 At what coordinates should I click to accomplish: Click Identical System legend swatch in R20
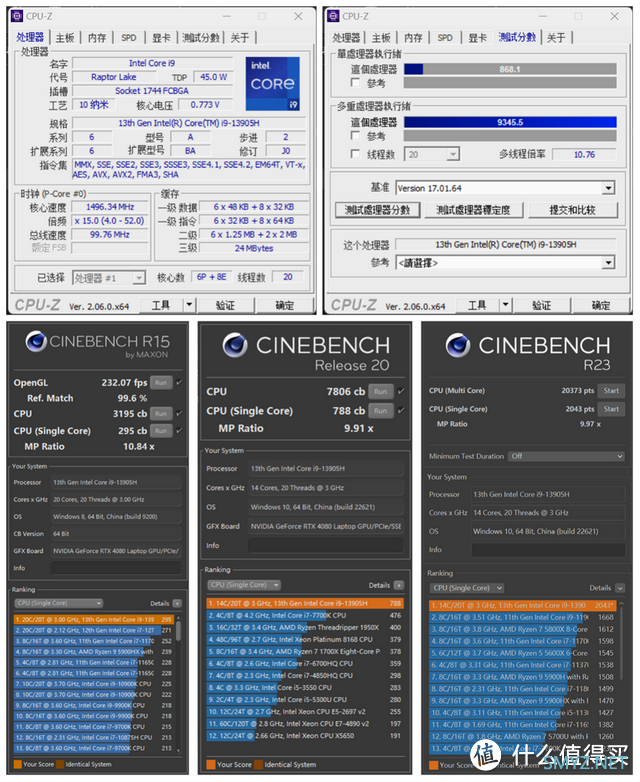click(258, 764)
